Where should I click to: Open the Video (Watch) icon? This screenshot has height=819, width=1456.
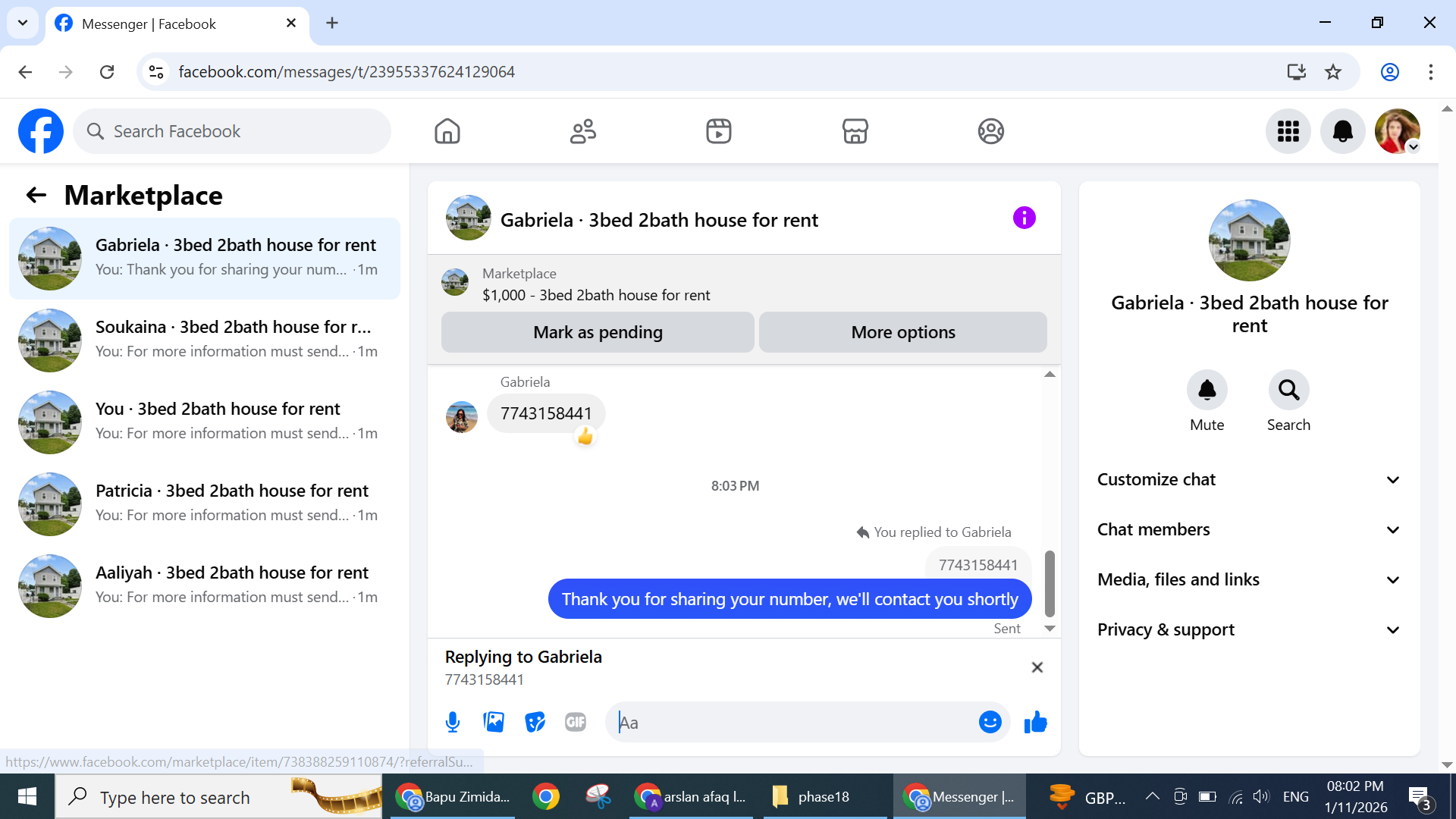click(719, 131)
